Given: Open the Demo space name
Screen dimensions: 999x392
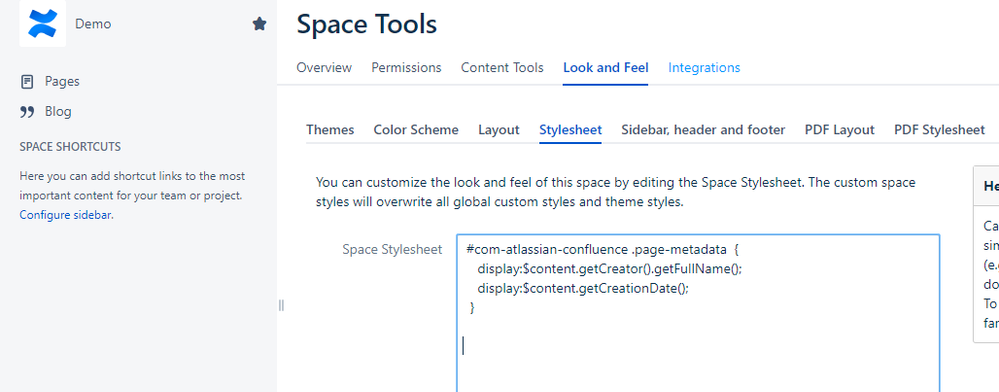Looking at the screenshot, I should click(x=93, y=24).
